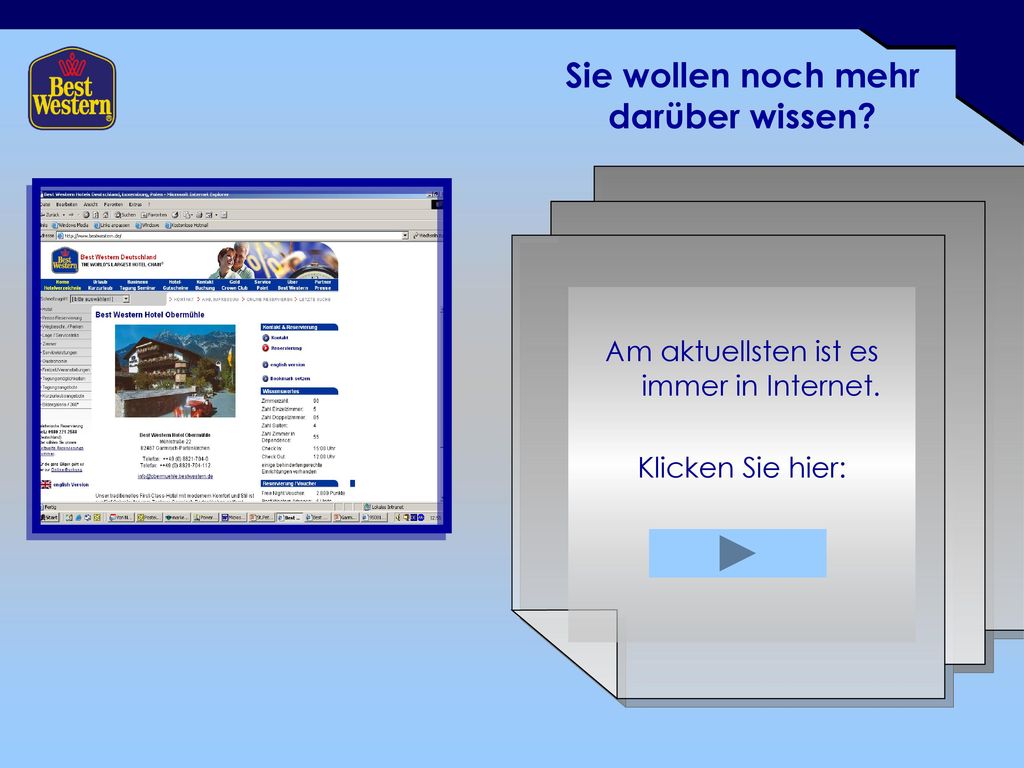Click the 'Best Western Hotel Obermühle' heading
This screenshot has height=768, width=1024.
click(x=150, y=315)
